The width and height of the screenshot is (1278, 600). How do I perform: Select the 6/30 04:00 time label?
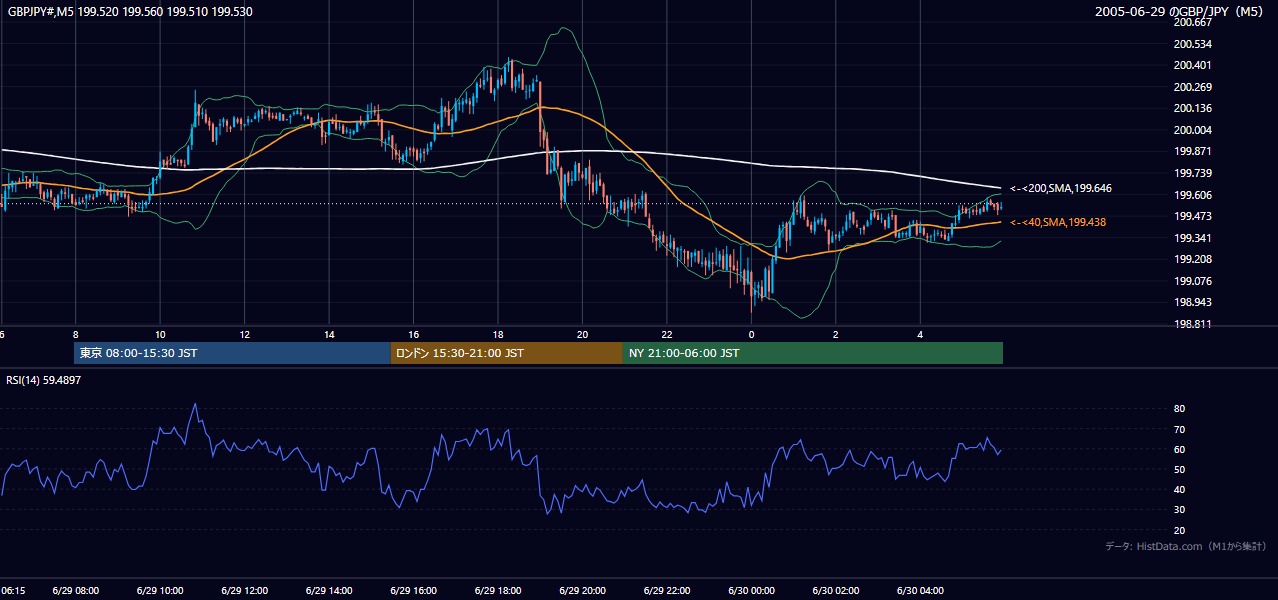pos(921,591)
